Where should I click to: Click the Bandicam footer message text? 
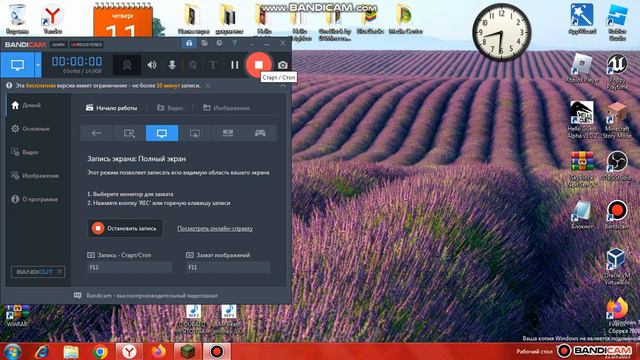(x=152, y=296)
